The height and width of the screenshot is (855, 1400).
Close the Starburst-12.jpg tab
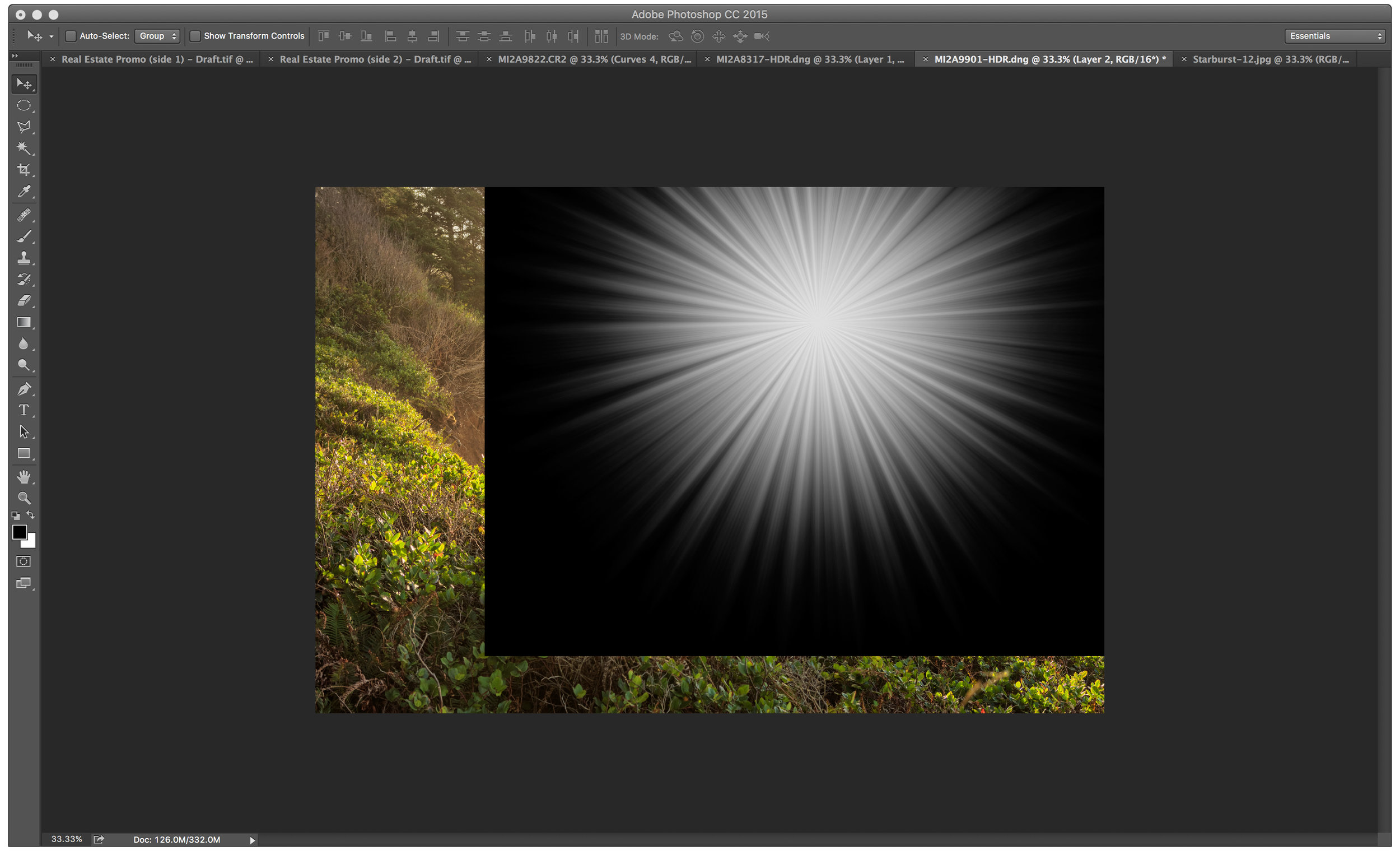pos(1184,59)
